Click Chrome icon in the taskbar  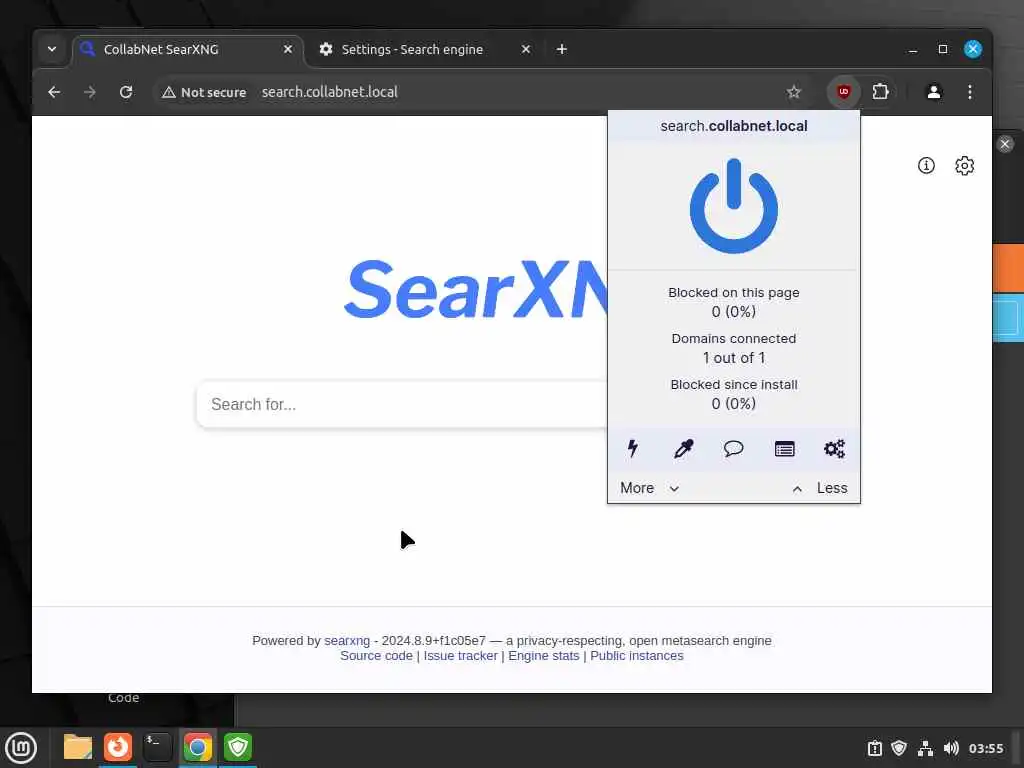198,747
